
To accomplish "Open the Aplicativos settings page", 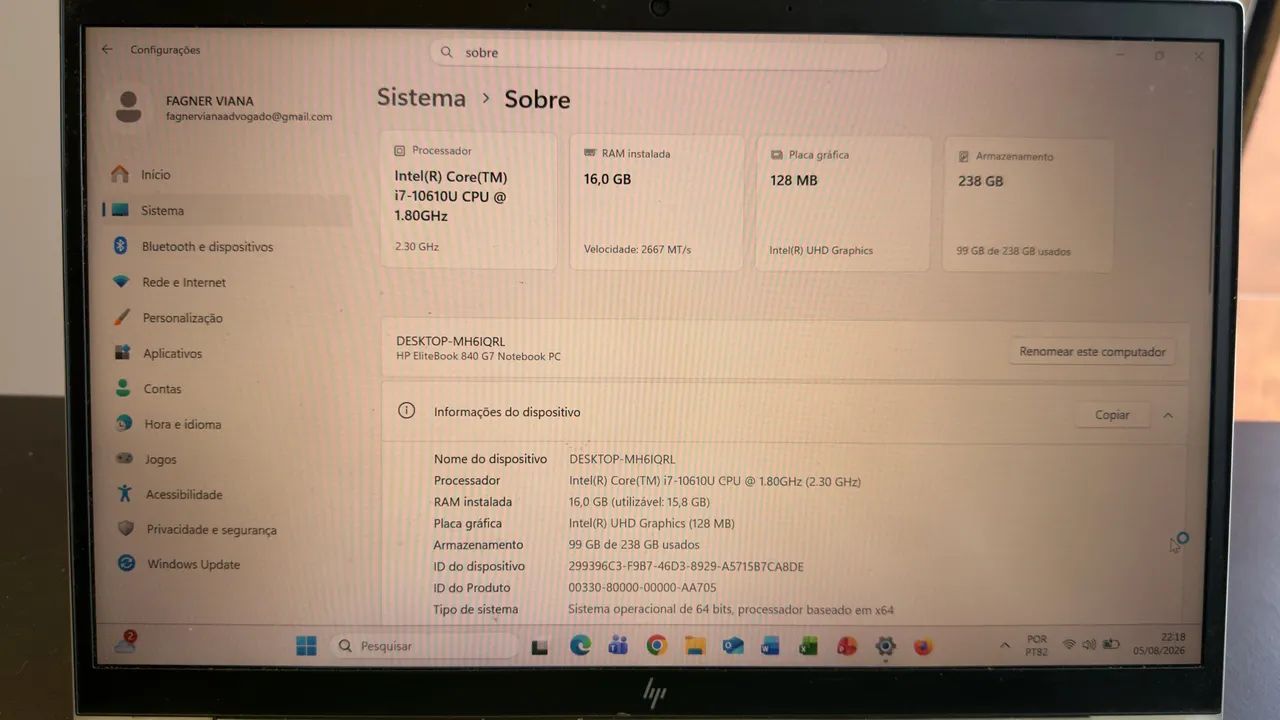I will (x=227, y=354).
